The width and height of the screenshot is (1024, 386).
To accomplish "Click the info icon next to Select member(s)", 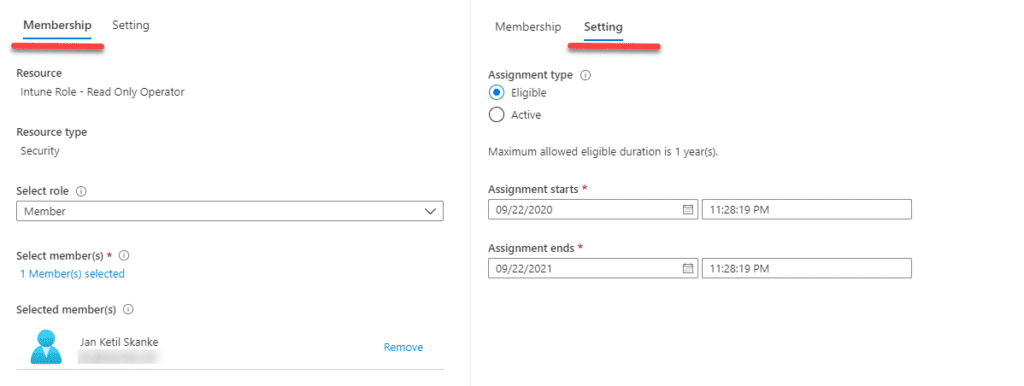I will pos(124,255).
